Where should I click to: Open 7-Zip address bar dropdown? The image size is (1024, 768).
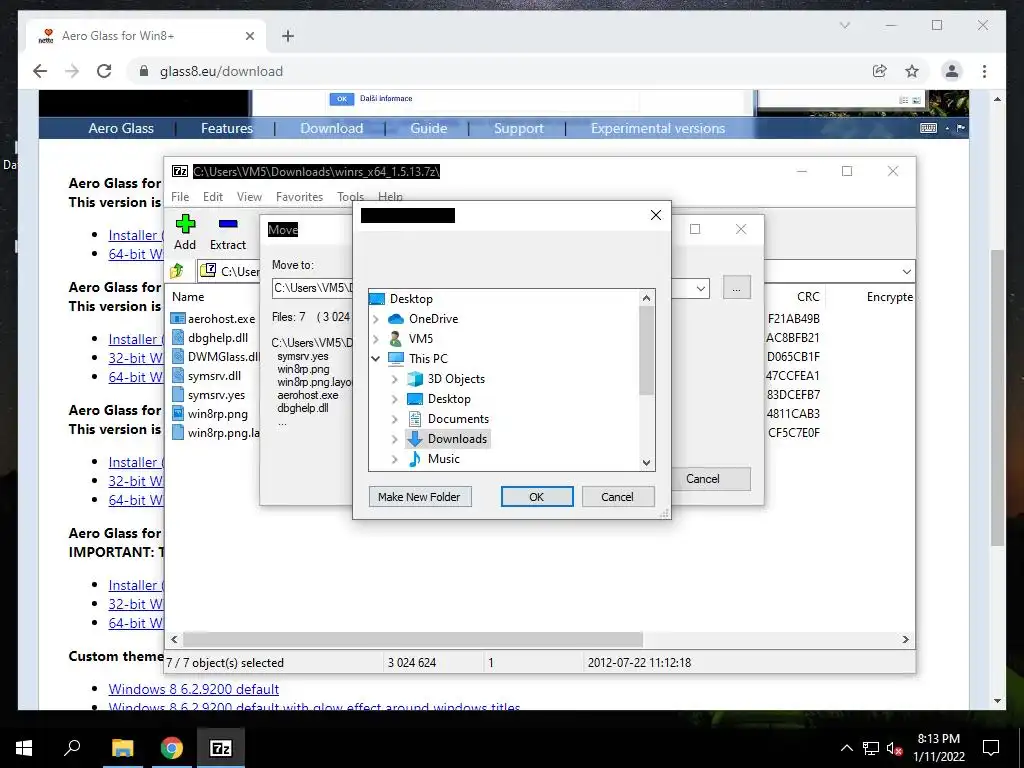tap(906, 271)
